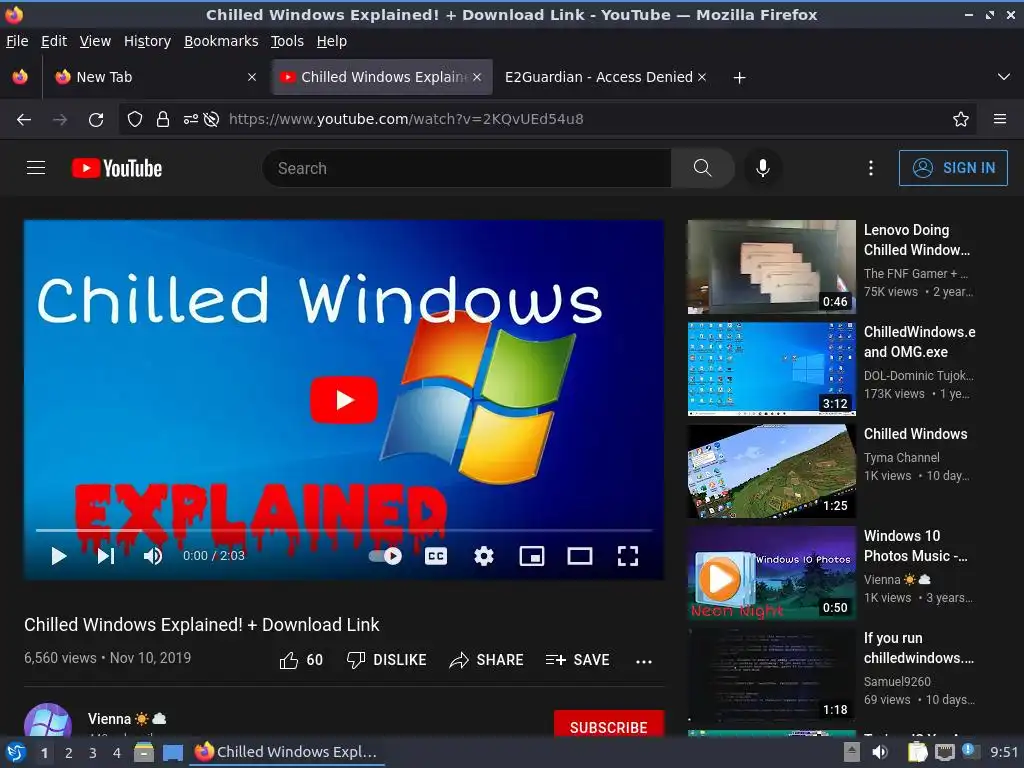
Task: SAVE the video to a playlist
Action: coord(577,660)
